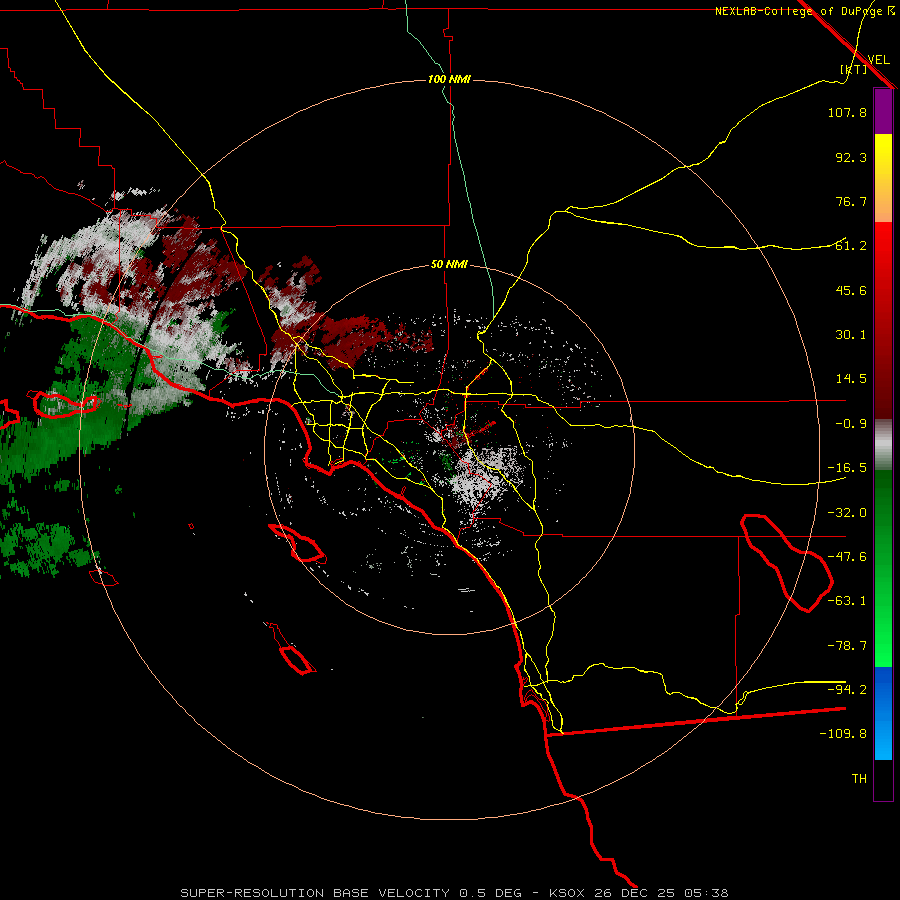This screenshot has width=900, height=900.
Task: Select the 76.7 velocity scale value
Action: click(851, 201)
